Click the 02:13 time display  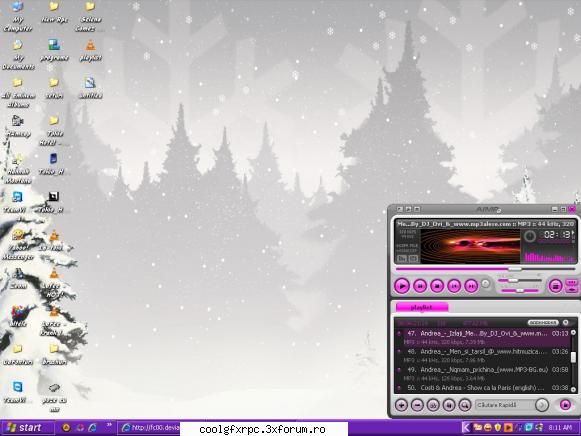(557, 234)
